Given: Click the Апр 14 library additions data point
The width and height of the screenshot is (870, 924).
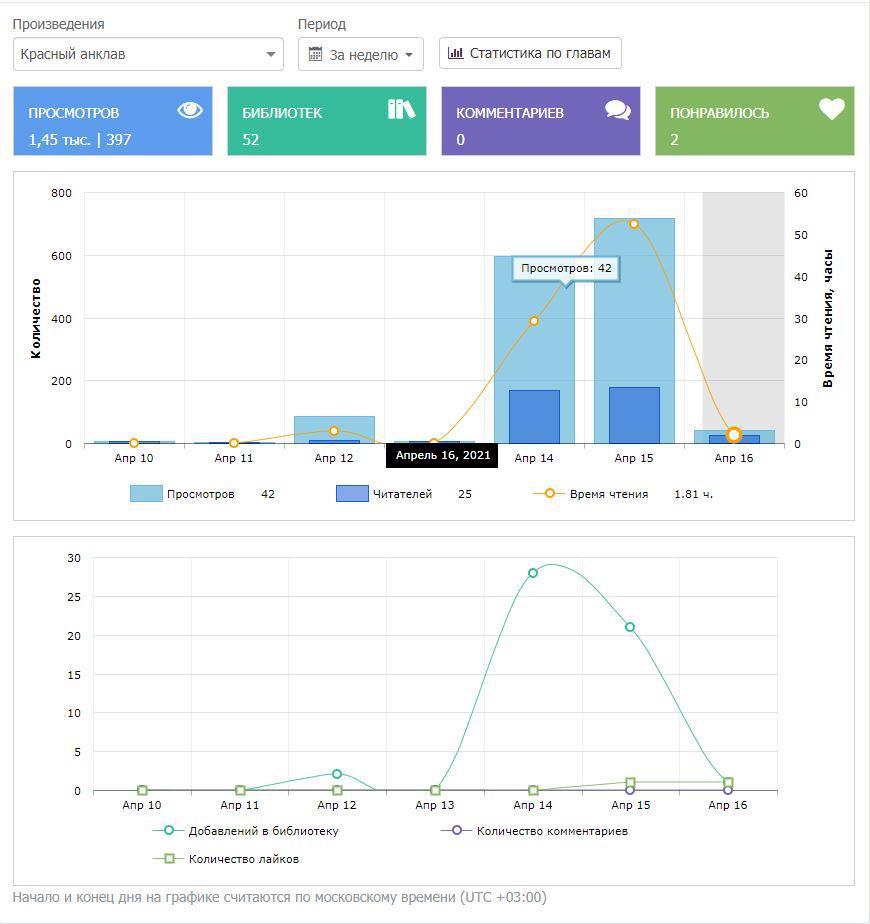Looking at the screenshot, I should click(x=533, y=573).
